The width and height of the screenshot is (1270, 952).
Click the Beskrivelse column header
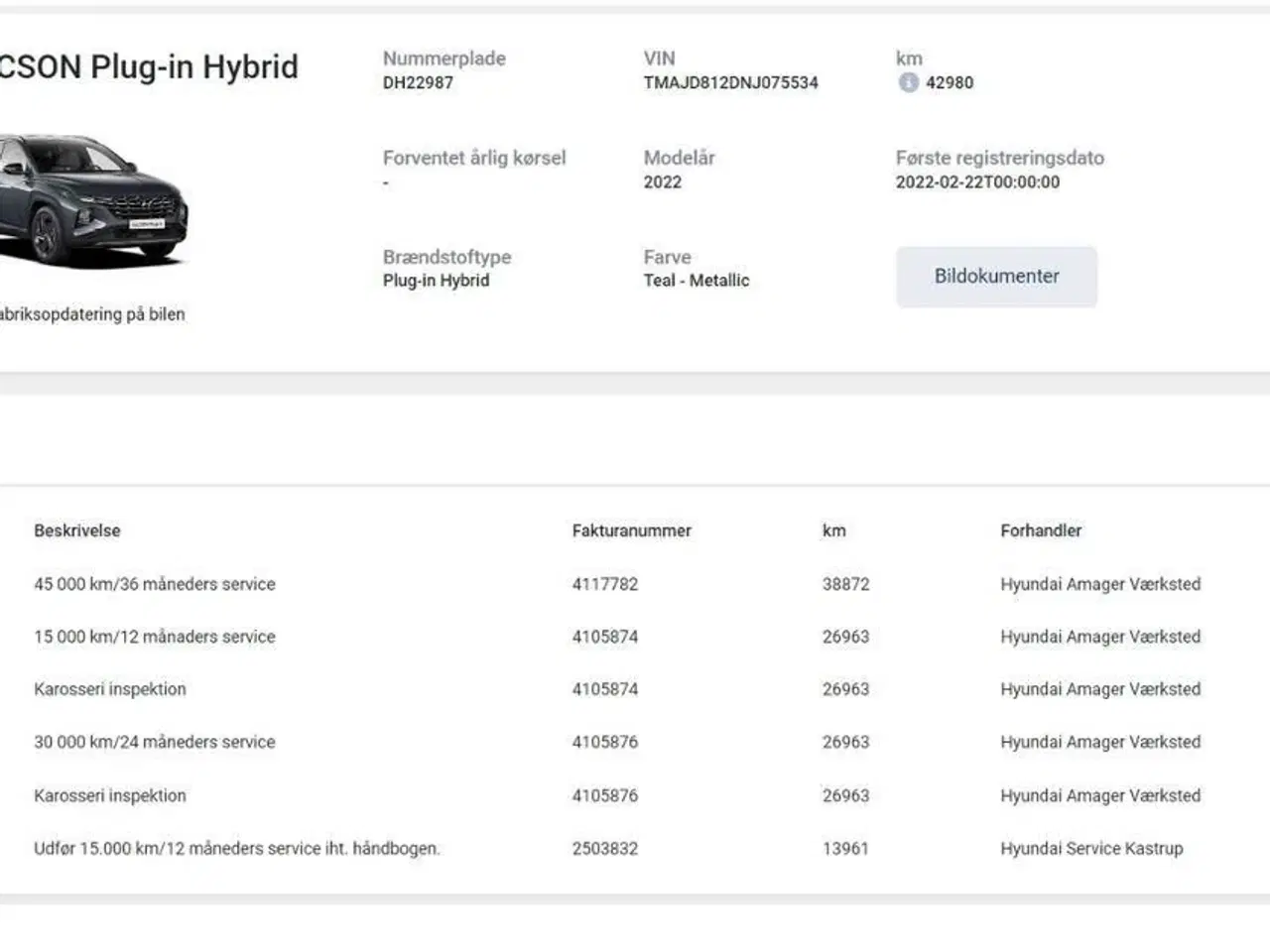tap(77, 531)
